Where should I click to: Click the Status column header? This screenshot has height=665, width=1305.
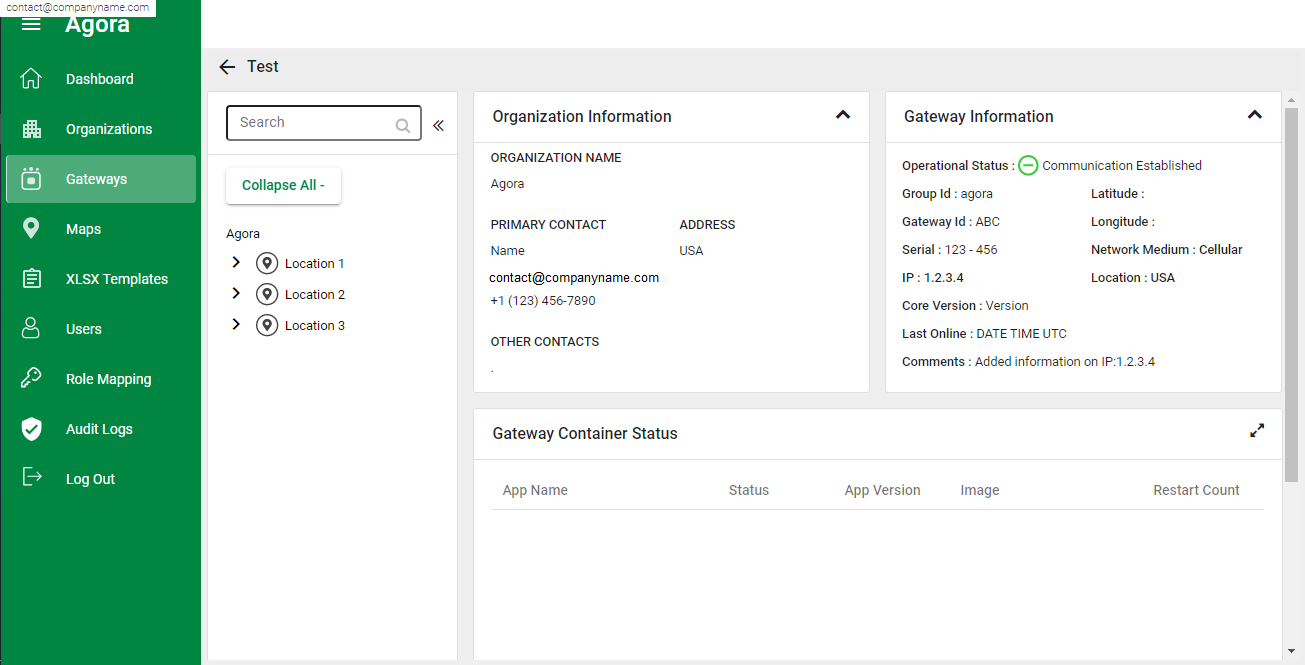pyautogui.click(x=749, y=490)
